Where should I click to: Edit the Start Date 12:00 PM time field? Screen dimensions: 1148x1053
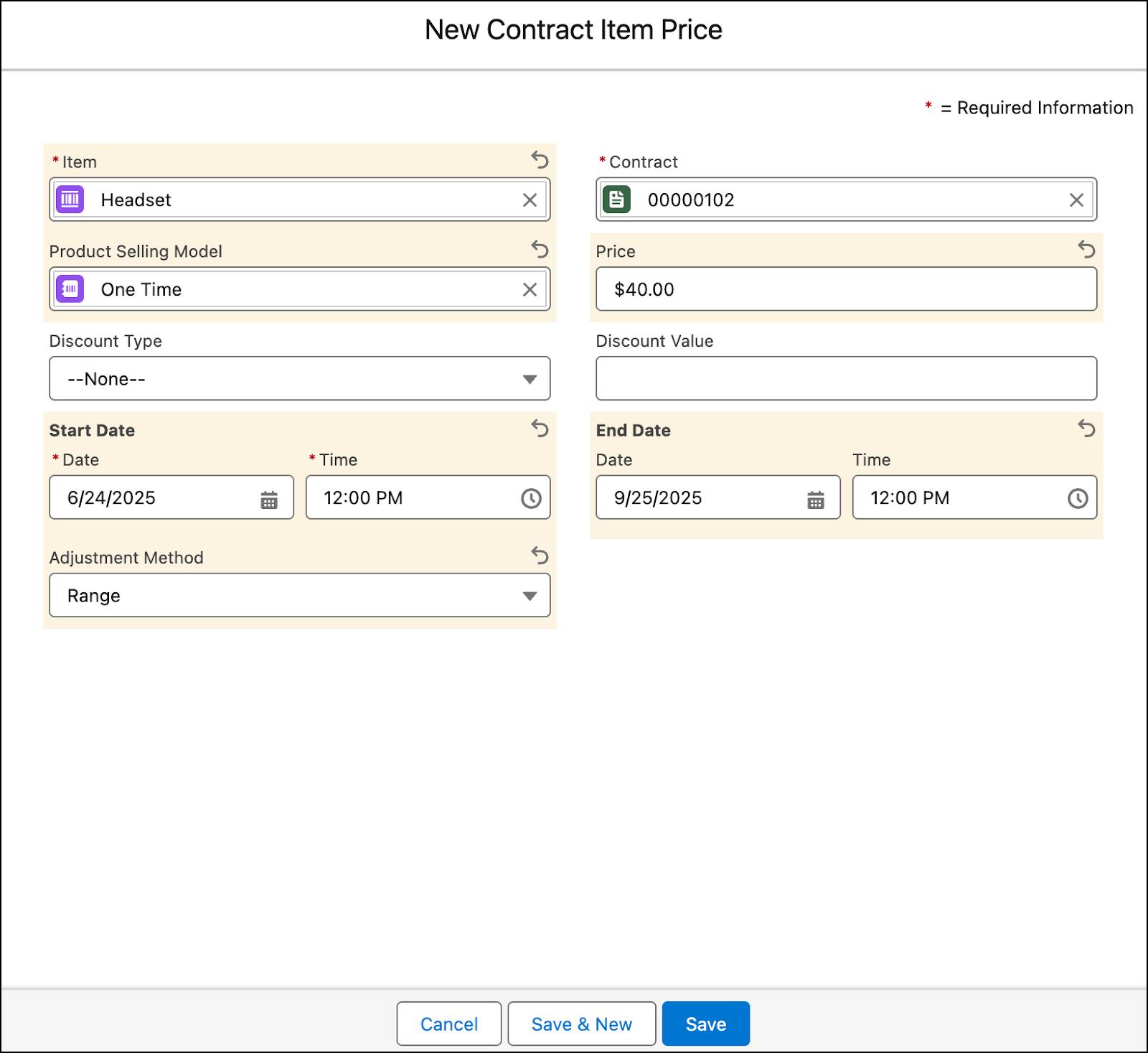tap(428, 497)
